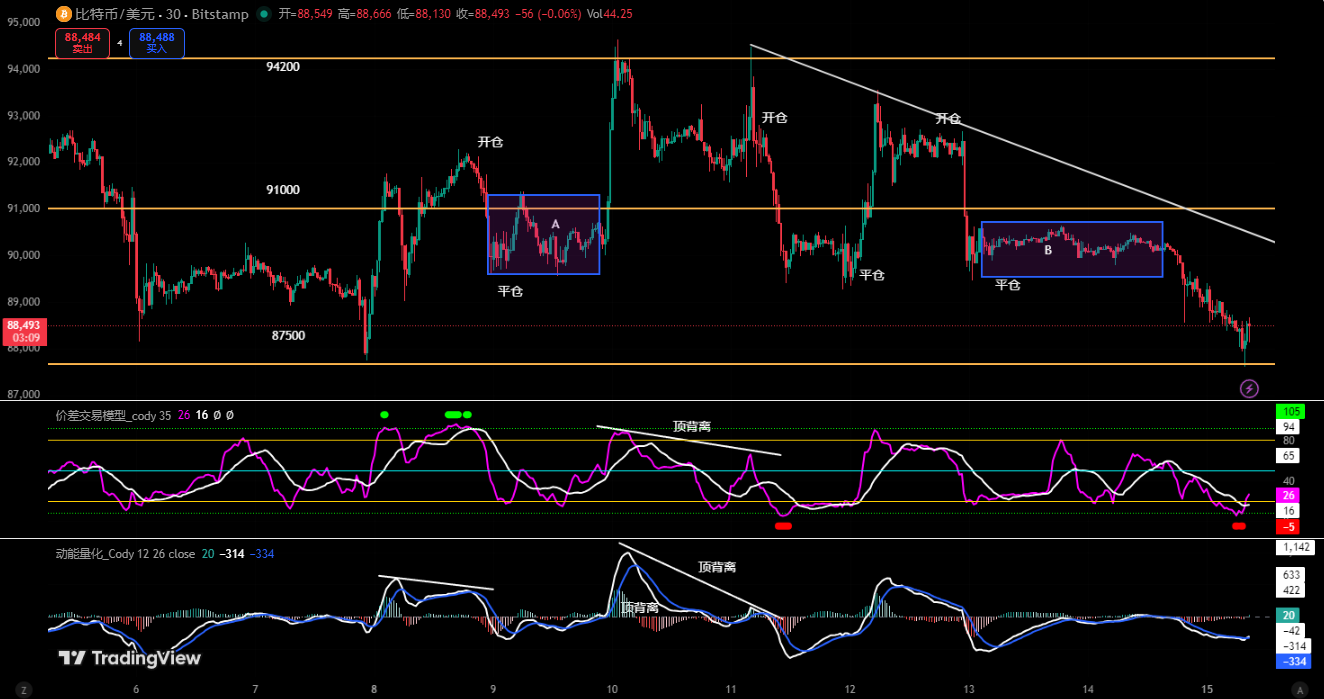The width and height of the screenshot is (1324, 699).
Task: Click the green market status dot in header
Action: [263, 14]
